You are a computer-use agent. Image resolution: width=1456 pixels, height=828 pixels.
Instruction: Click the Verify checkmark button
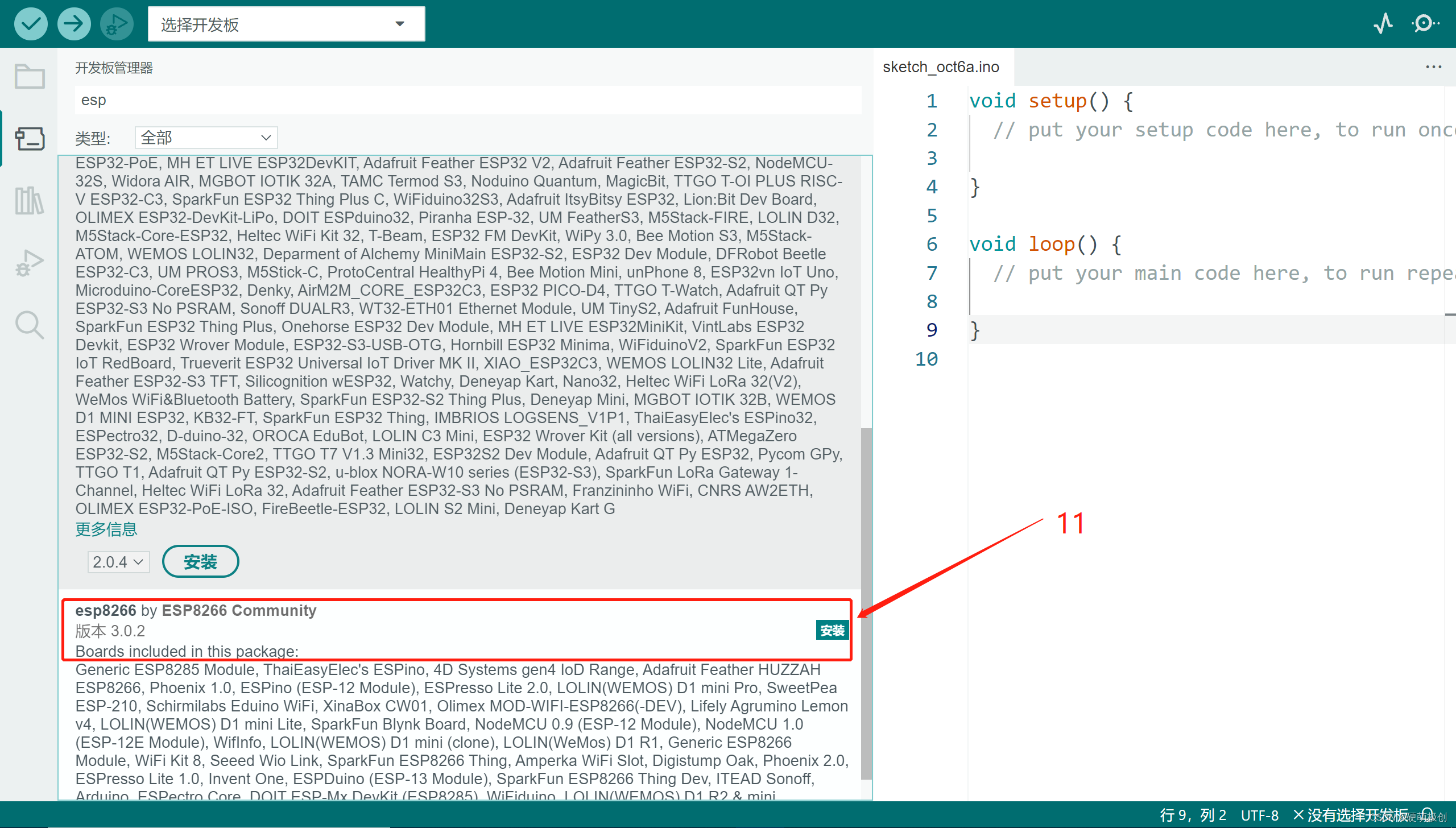point(31,24)
